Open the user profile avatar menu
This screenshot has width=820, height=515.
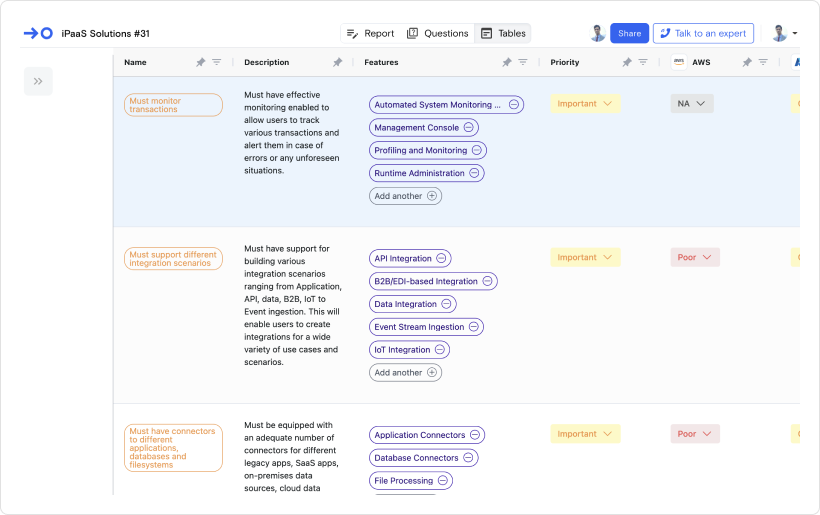784,33
